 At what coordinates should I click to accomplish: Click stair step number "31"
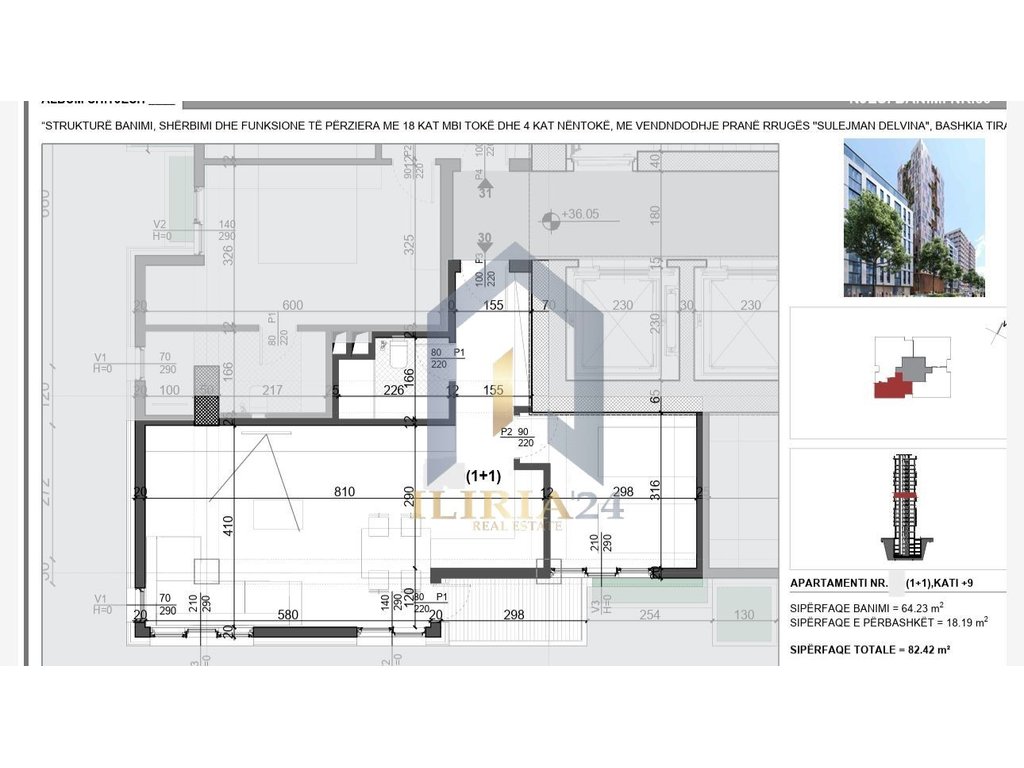(x=485, y=193)
